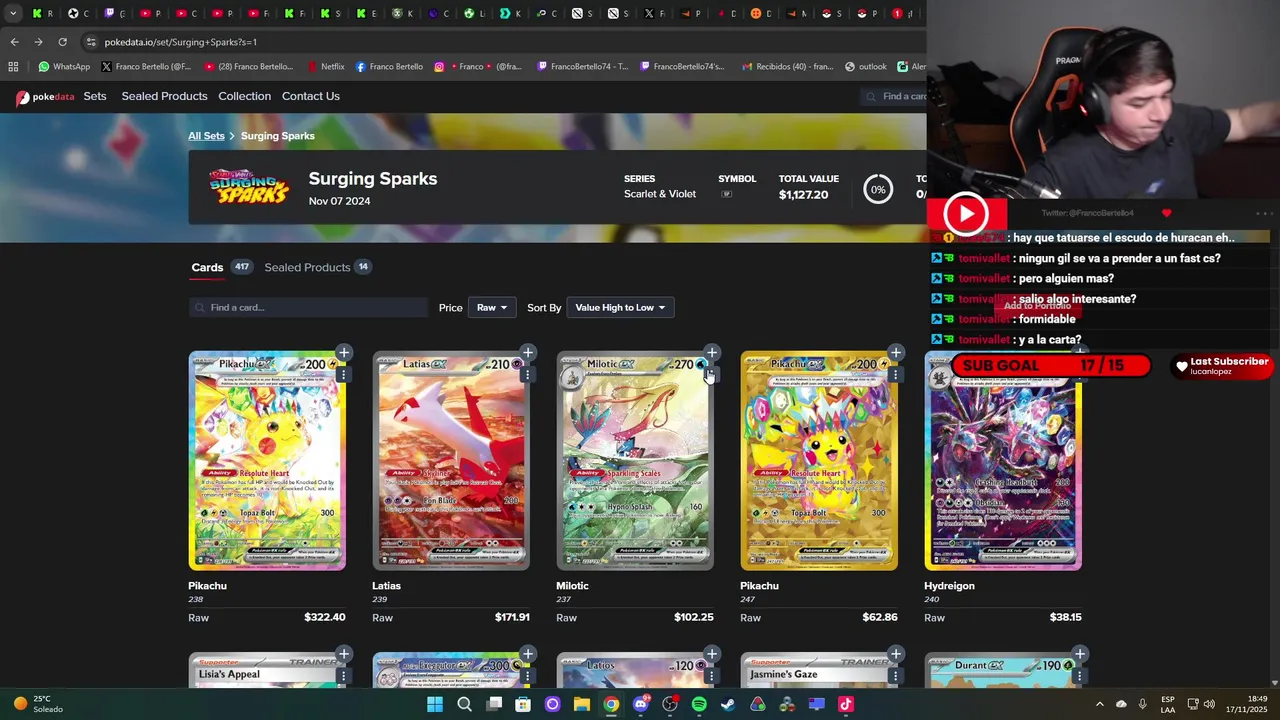Image resolution: width=1280 pixels, height=720 pixels.
Task: Open Netflix bookmark
Action: coord(325,67)
